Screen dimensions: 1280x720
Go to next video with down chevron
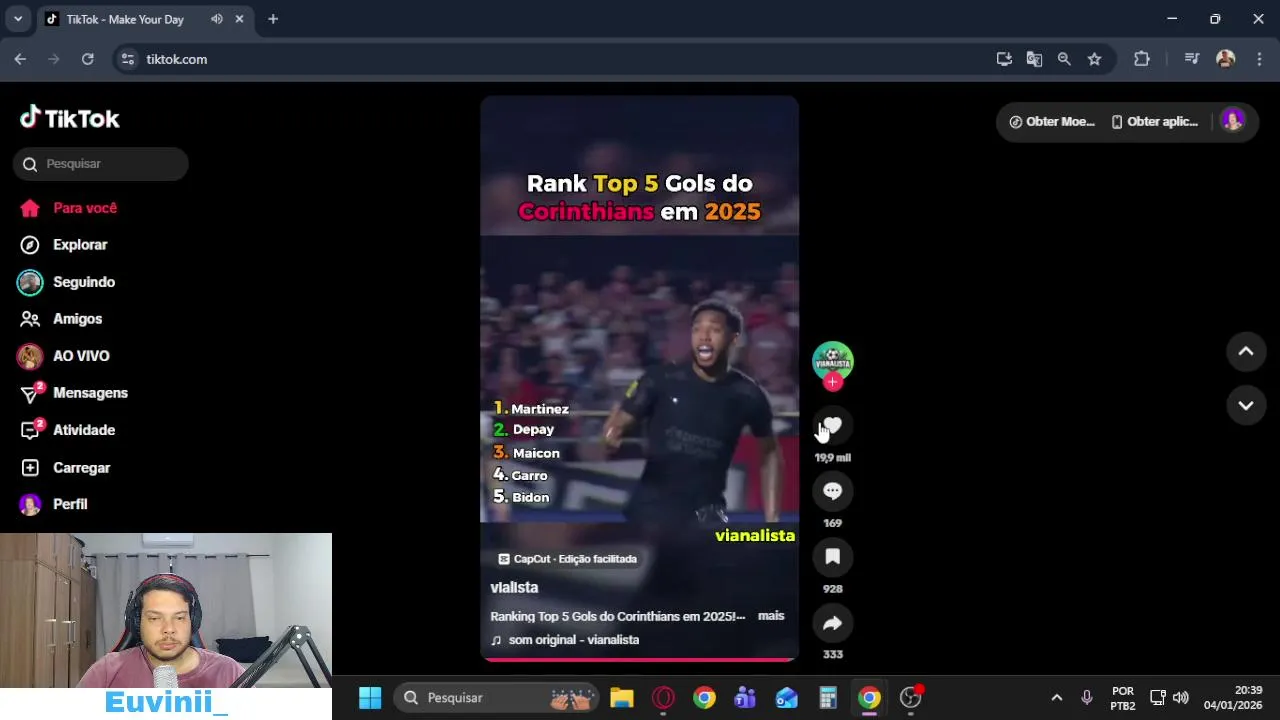pyautogui.click(x=1246, y=405)
